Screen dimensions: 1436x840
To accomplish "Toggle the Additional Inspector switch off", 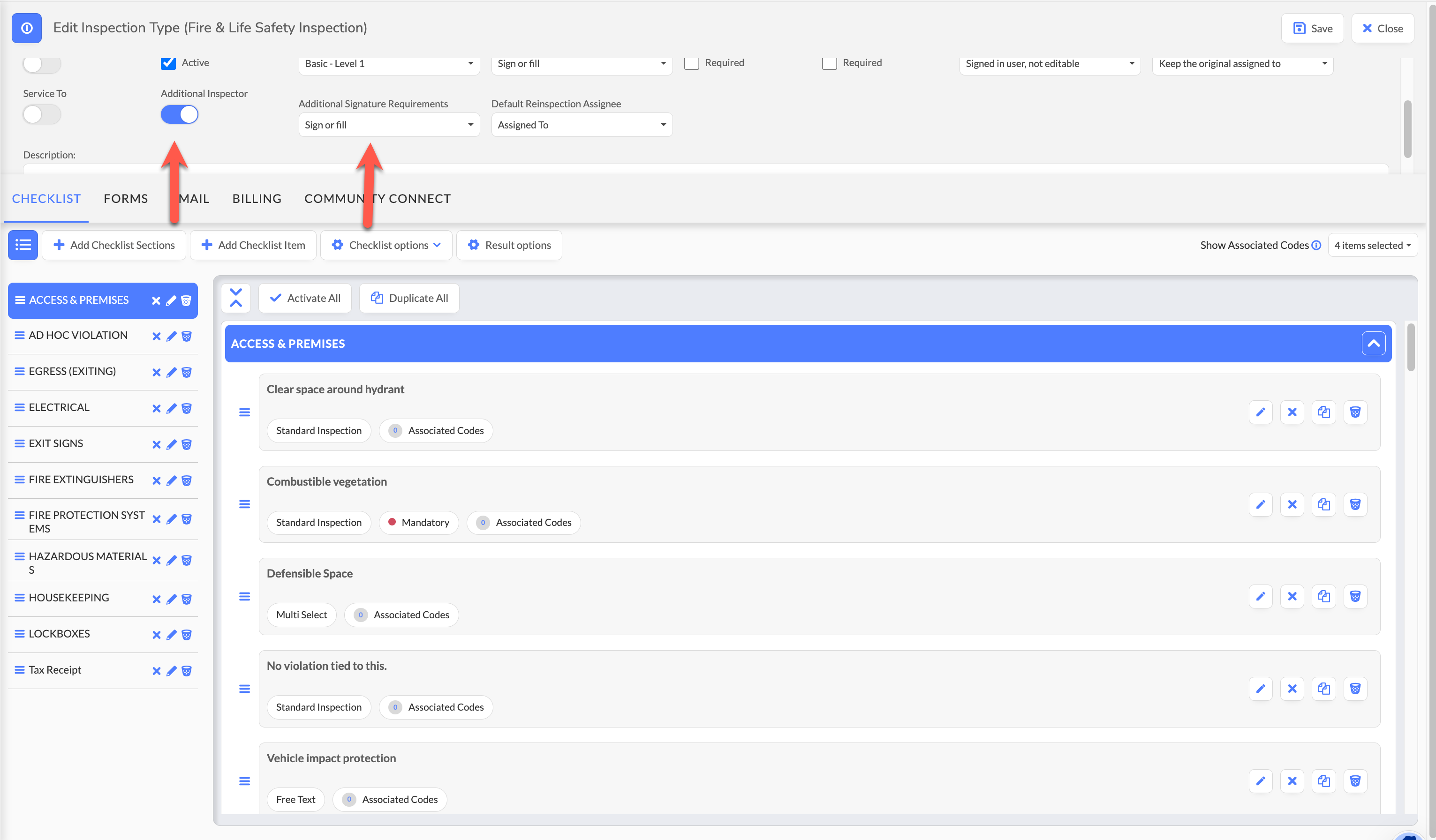I will coord(180,114).
